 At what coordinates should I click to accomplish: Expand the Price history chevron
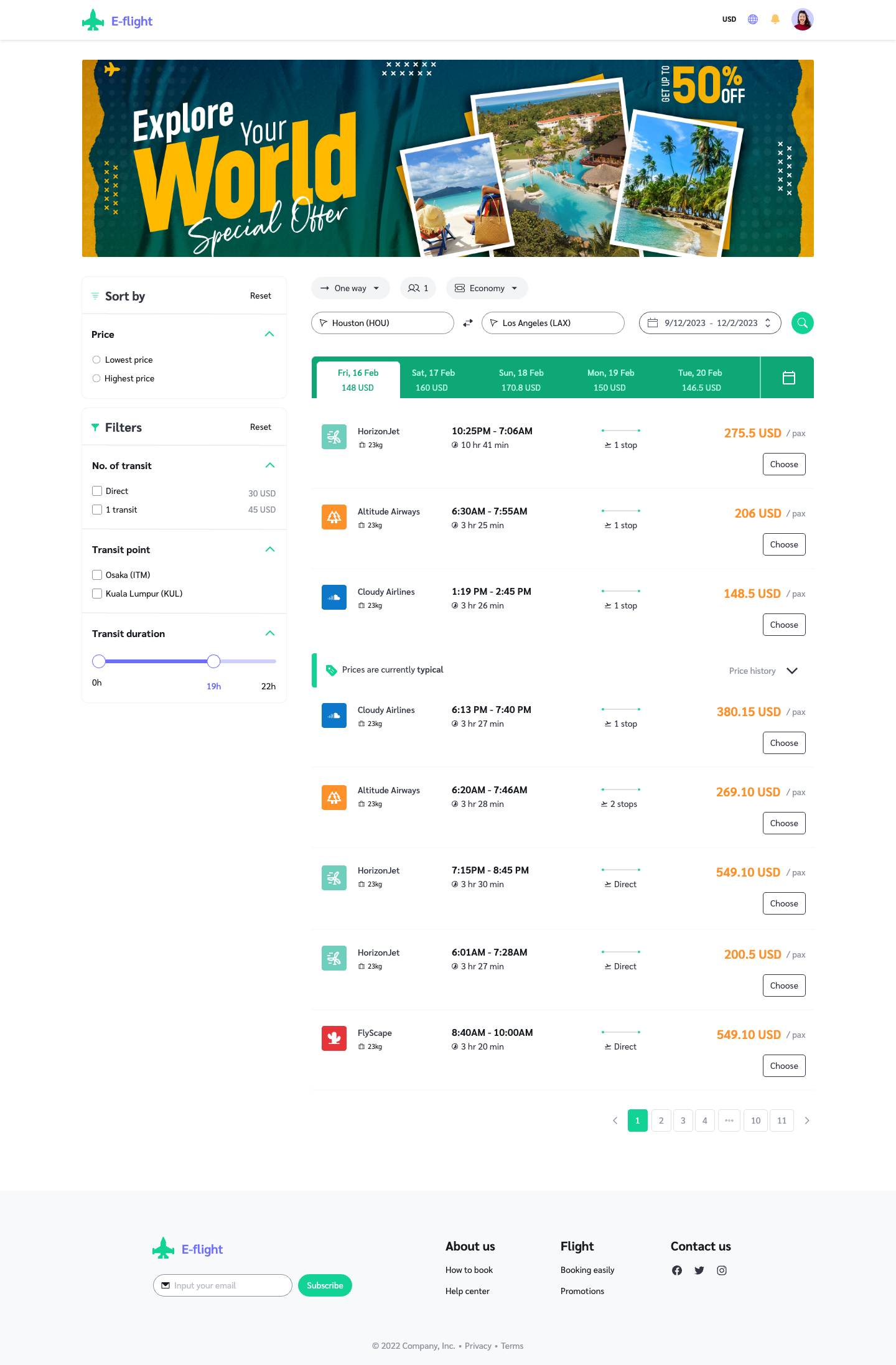coord(792,671)
